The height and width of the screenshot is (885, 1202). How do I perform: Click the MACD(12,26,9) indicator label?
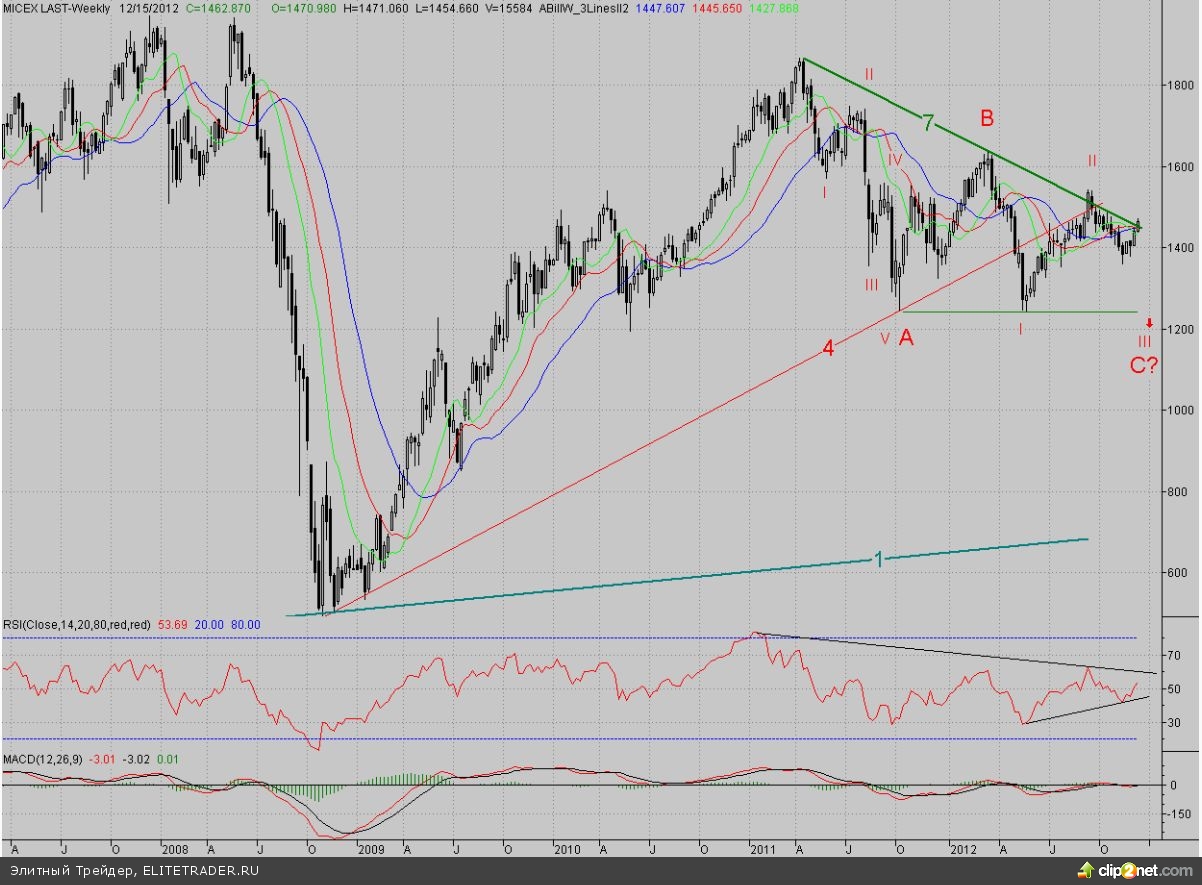pyautogui.click(x=41, y=763)
